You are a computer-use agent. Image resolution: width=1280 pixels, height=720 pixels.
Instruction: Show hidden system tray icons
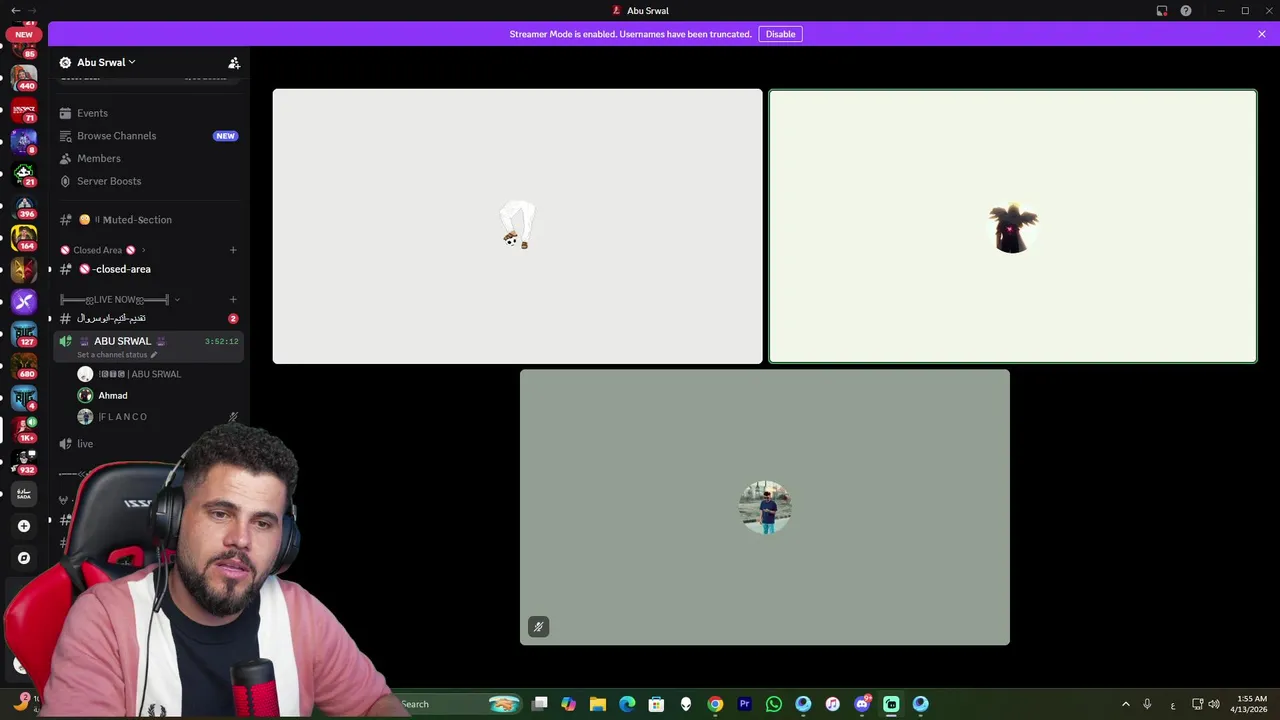[1125, 704]
